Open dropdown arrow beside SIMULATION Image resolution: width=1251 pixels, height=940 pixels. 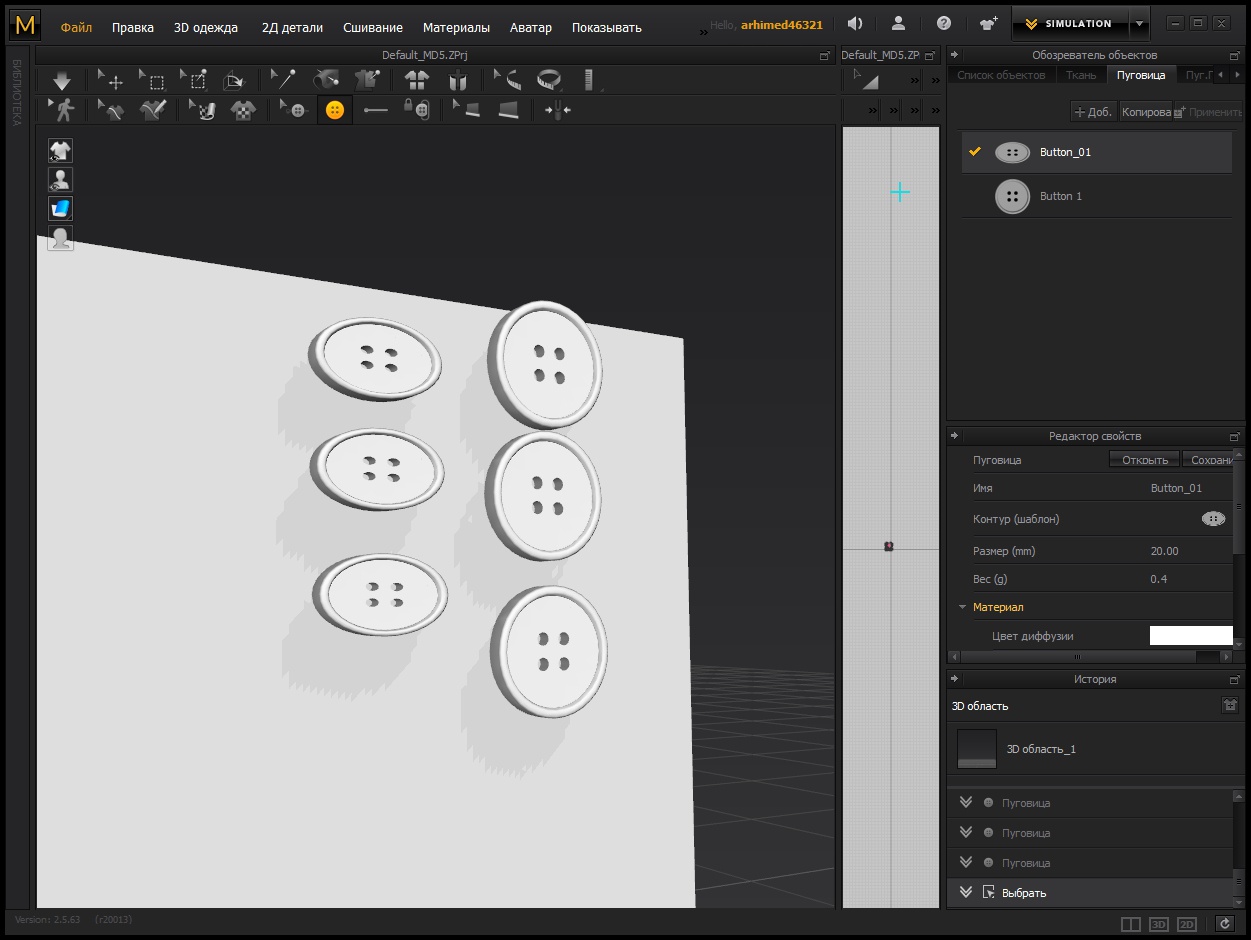tap(1139, 24)
